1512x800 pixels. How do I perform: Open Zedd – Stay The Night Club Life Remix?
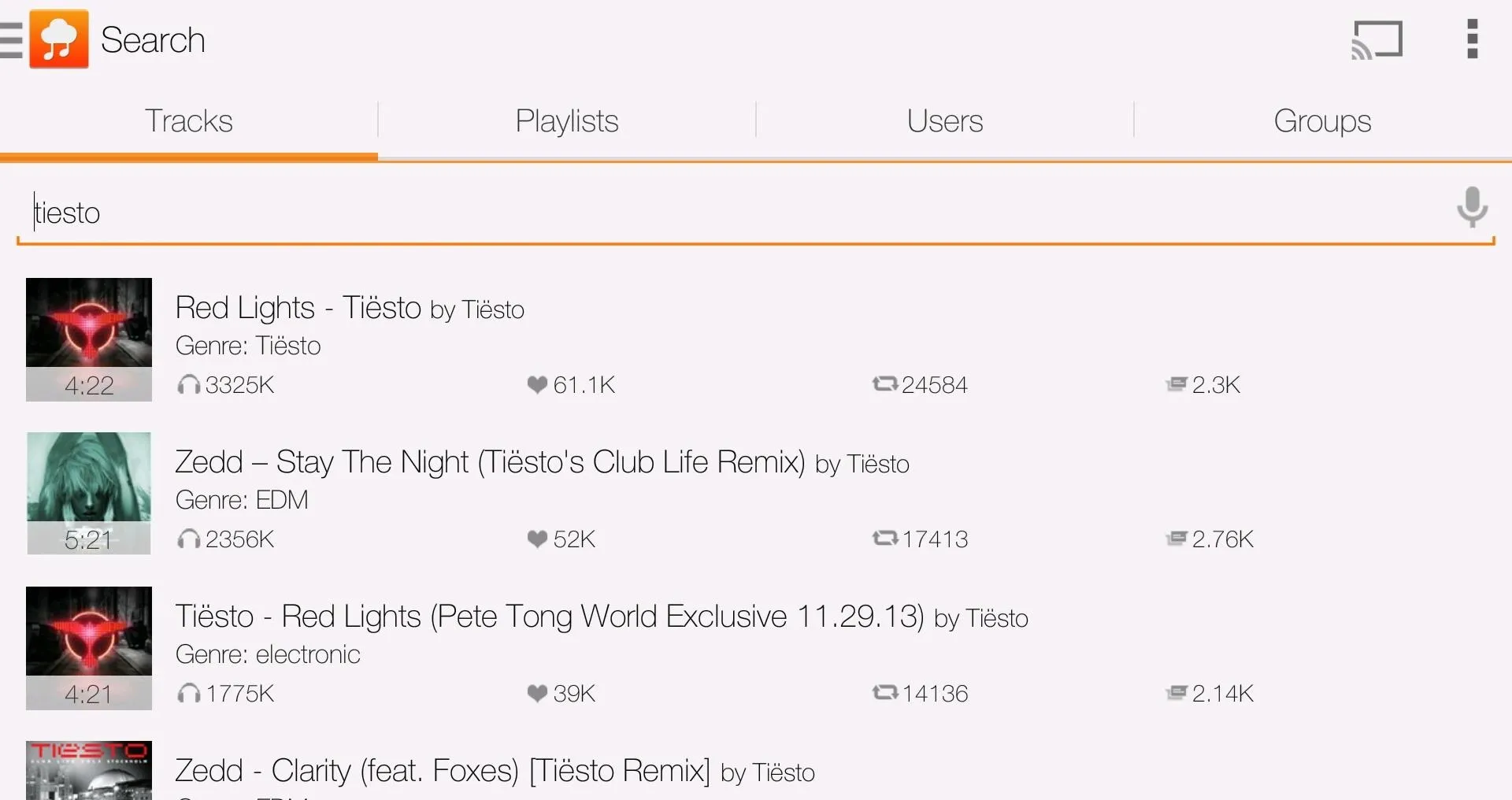(490, 462)
